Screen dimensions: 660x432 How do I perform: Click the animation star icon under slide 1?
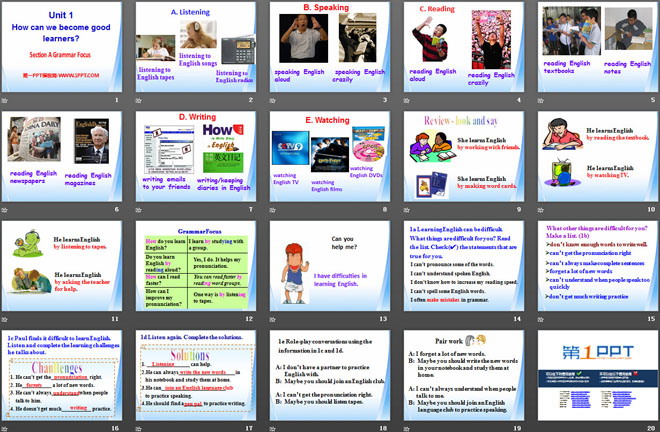coord(4,101)
